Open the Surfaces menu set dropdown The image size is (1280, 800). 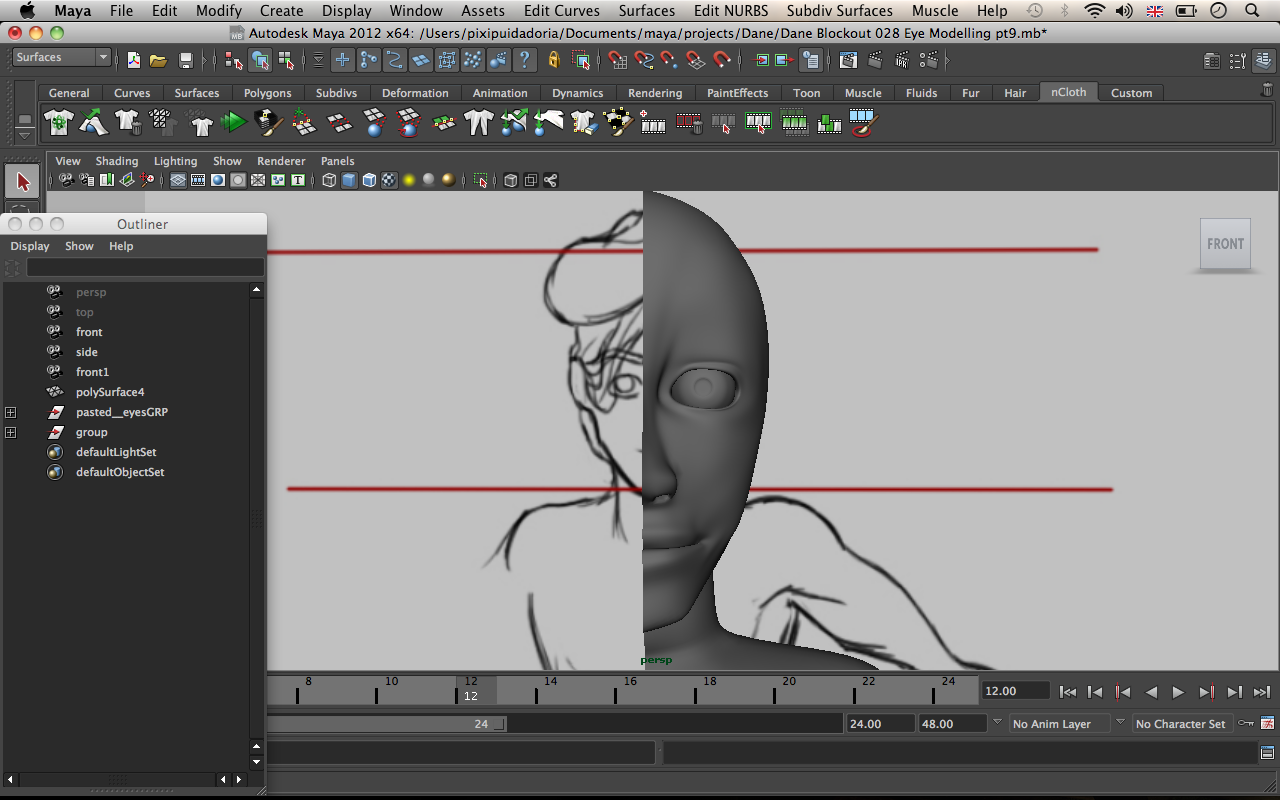(61, 58)
